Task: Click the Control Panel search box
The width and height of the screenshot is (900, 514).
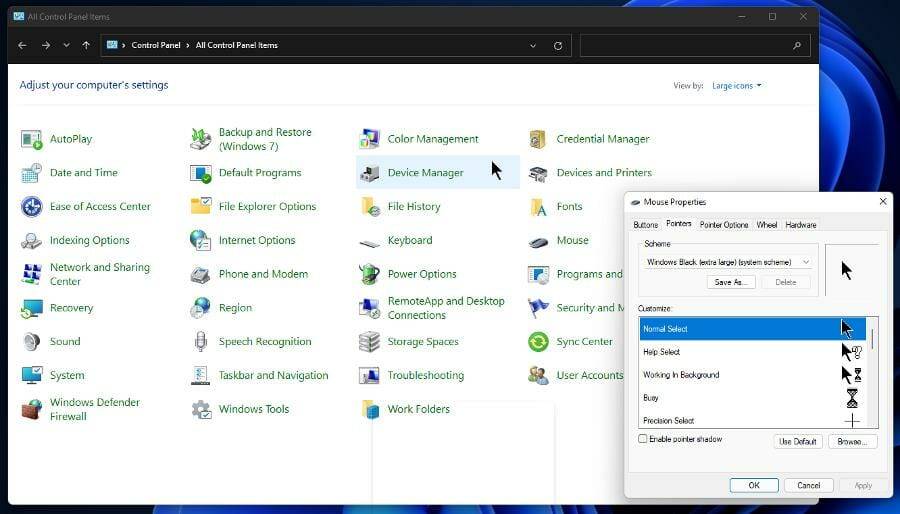Action: tap(690, 45)
